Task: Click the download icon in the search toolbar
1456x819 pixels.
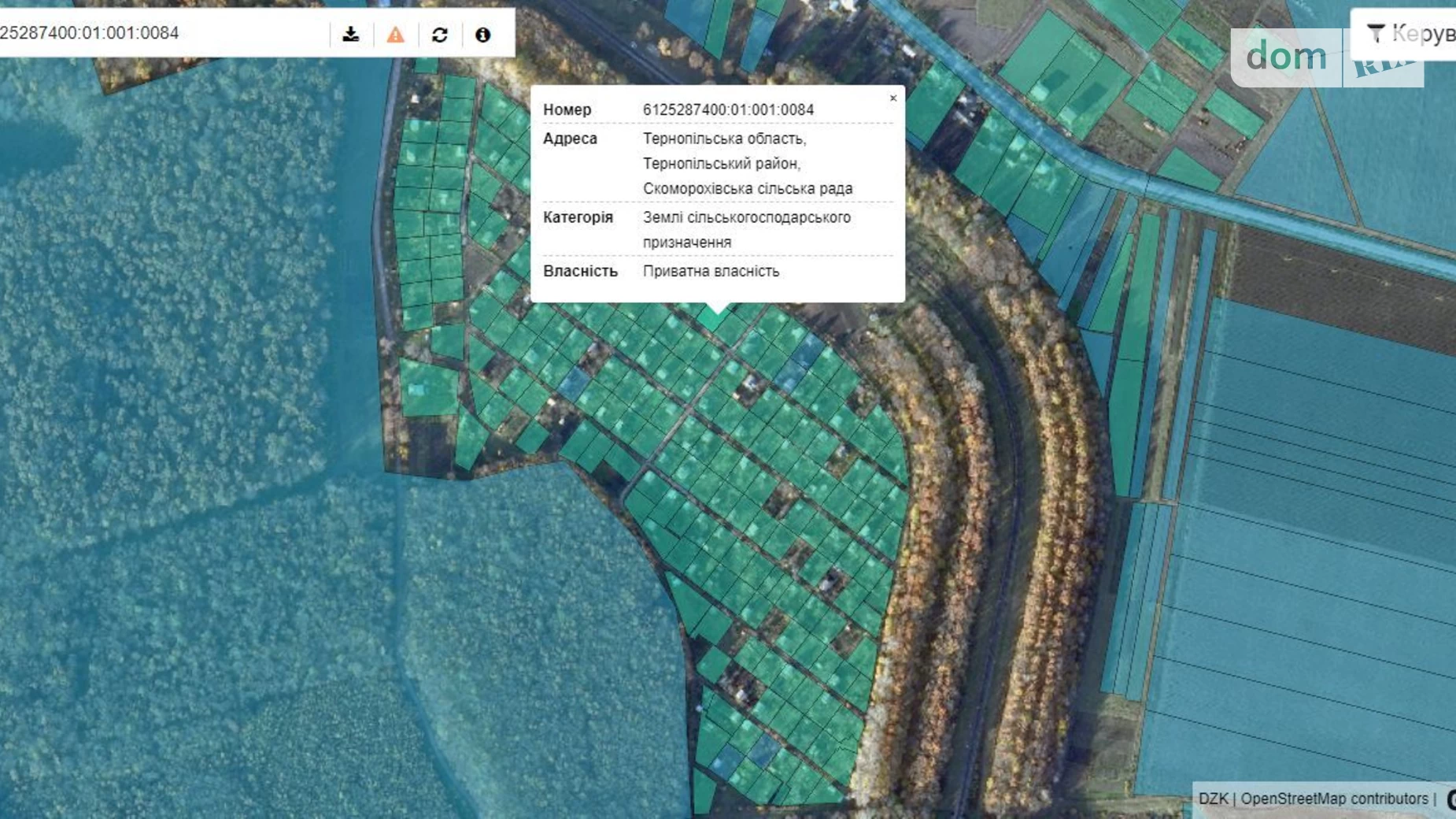Action: 351,35
